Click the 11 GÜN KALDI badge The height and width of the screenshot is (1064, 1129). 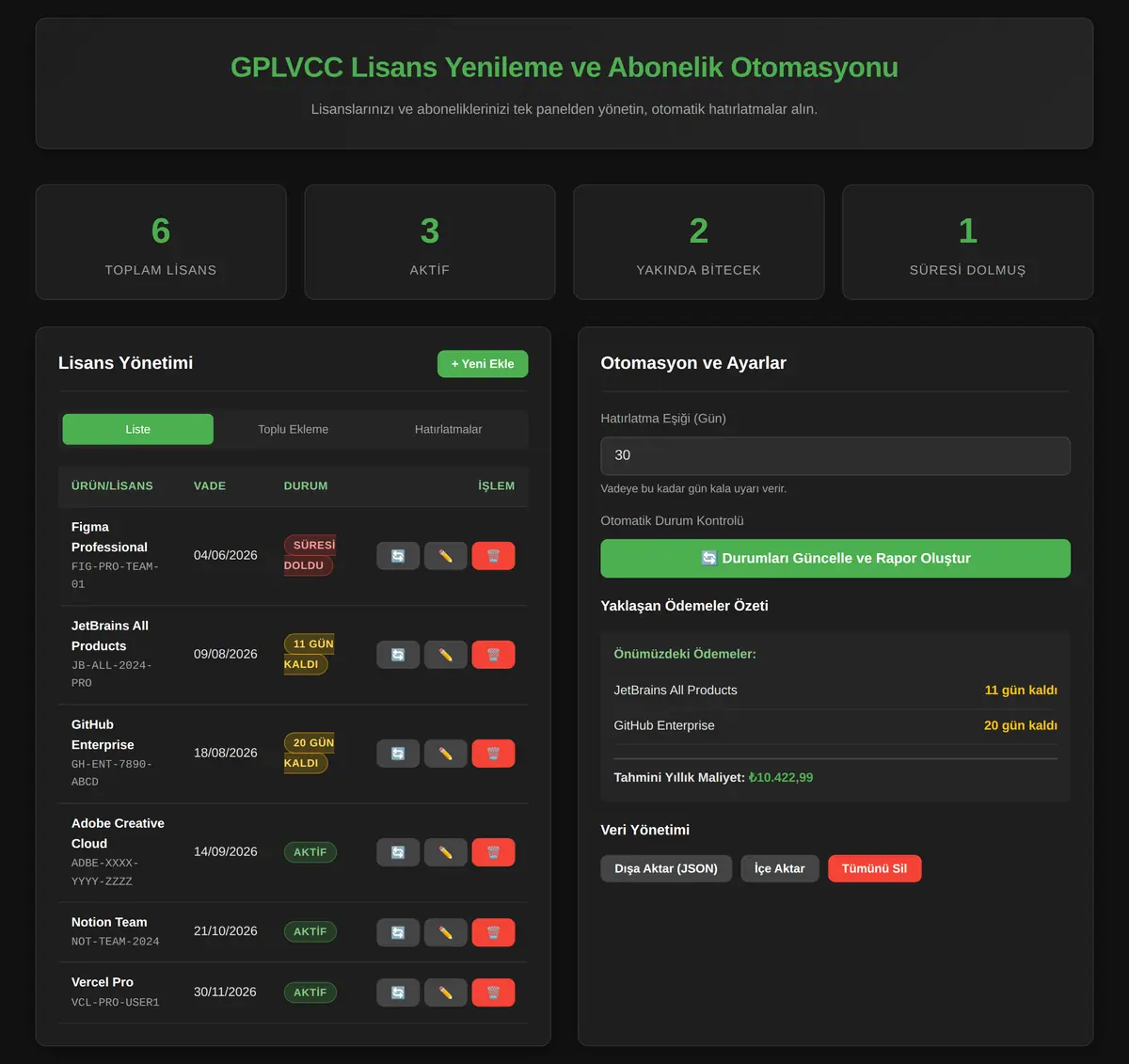pyautogui.click(x=310, y=654)
